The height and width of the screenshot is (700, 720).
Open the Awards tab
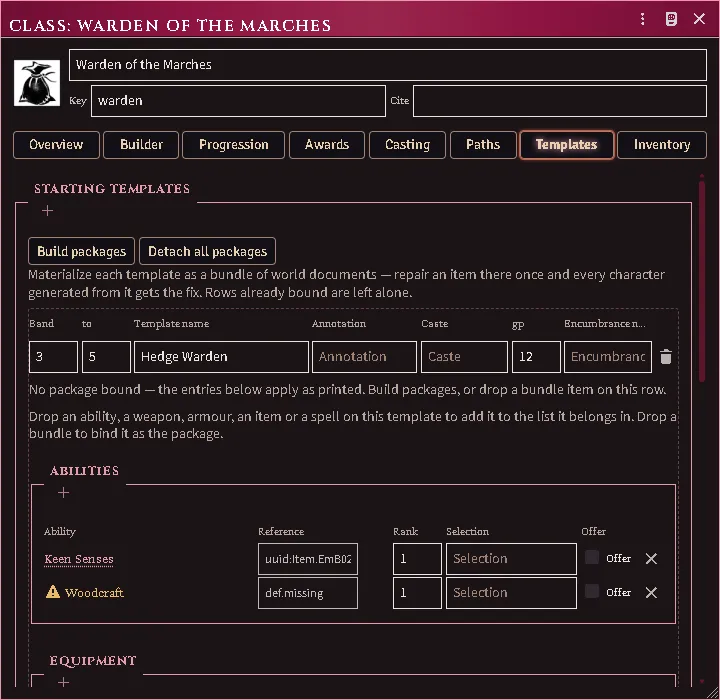(x=327, y=145)
